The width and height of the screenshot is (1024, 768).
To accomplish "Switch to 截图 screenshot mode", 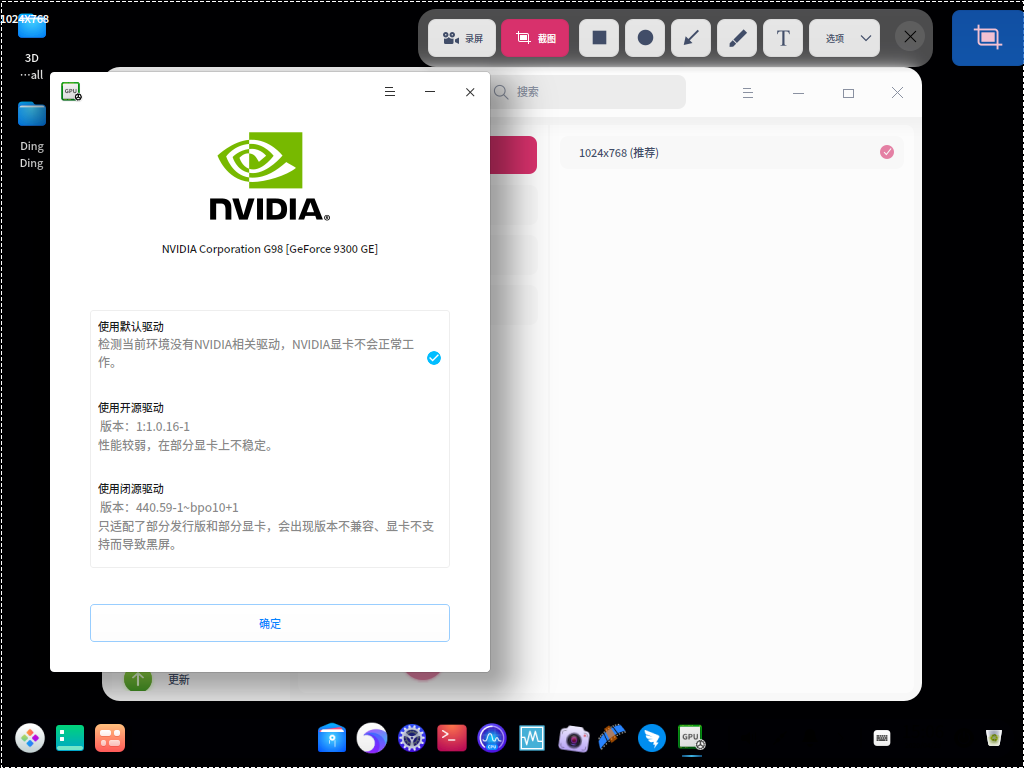I will [x=536, y=38].
